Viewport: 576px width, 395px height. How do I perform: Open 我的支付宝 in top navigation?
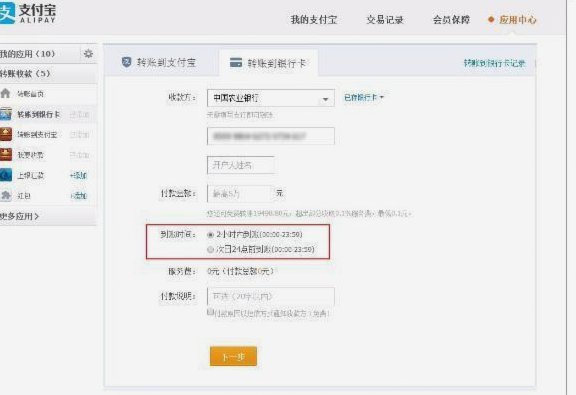tap(314, 20)
